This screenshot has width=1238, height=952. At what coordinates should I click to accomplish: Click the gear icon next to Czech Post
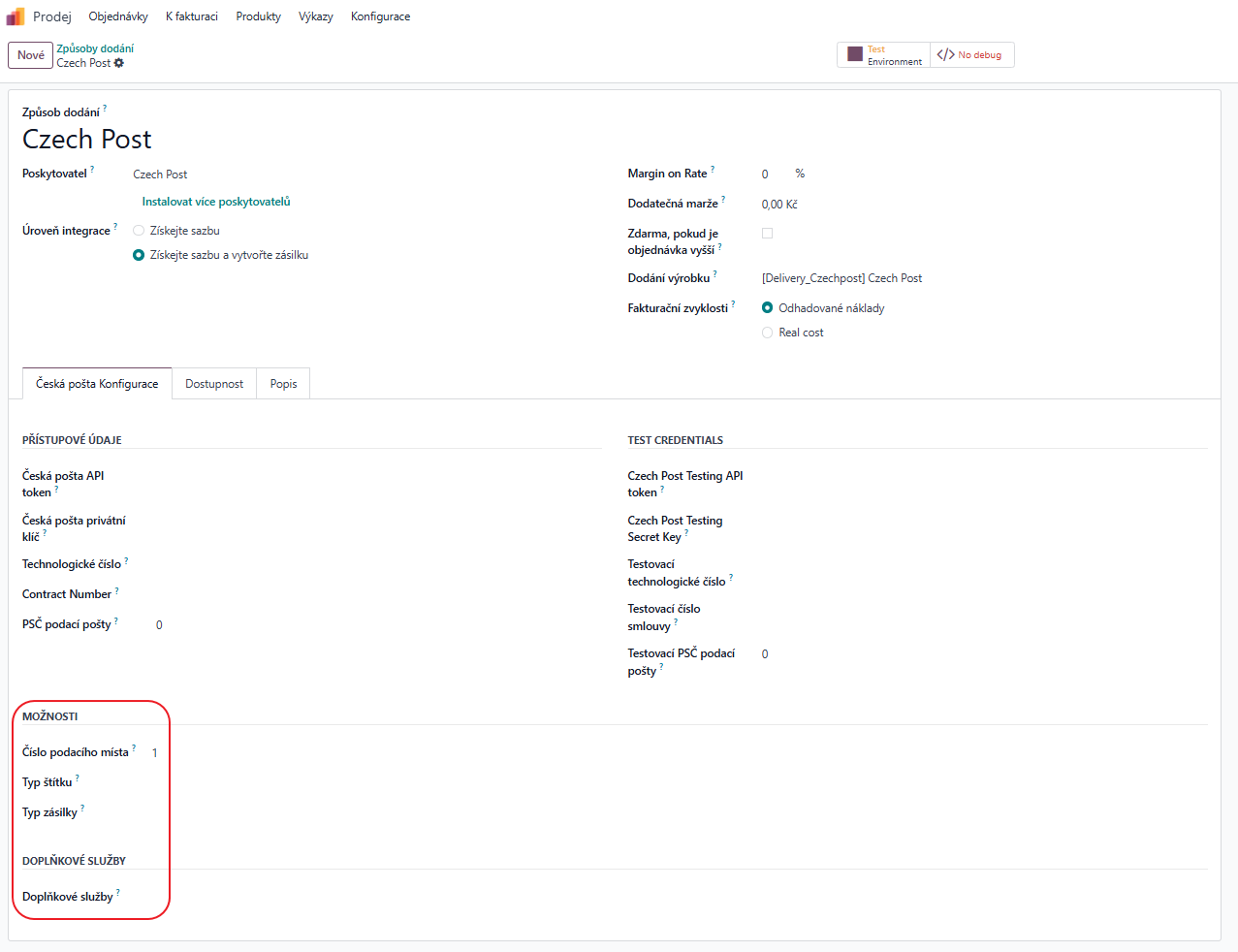pos(119,63)
